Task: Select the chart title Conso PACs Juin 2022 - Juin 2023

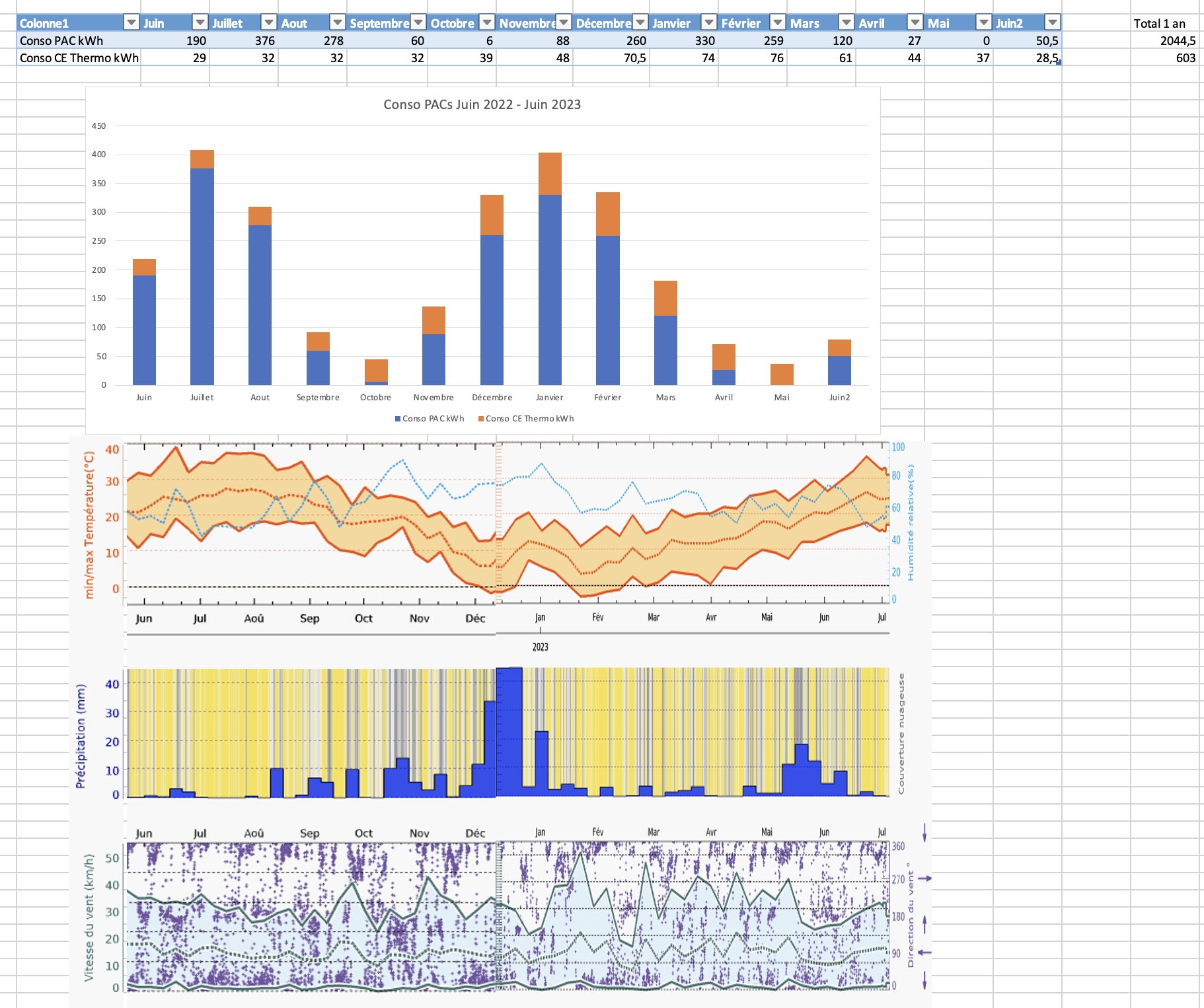Action: click(482, 104)
